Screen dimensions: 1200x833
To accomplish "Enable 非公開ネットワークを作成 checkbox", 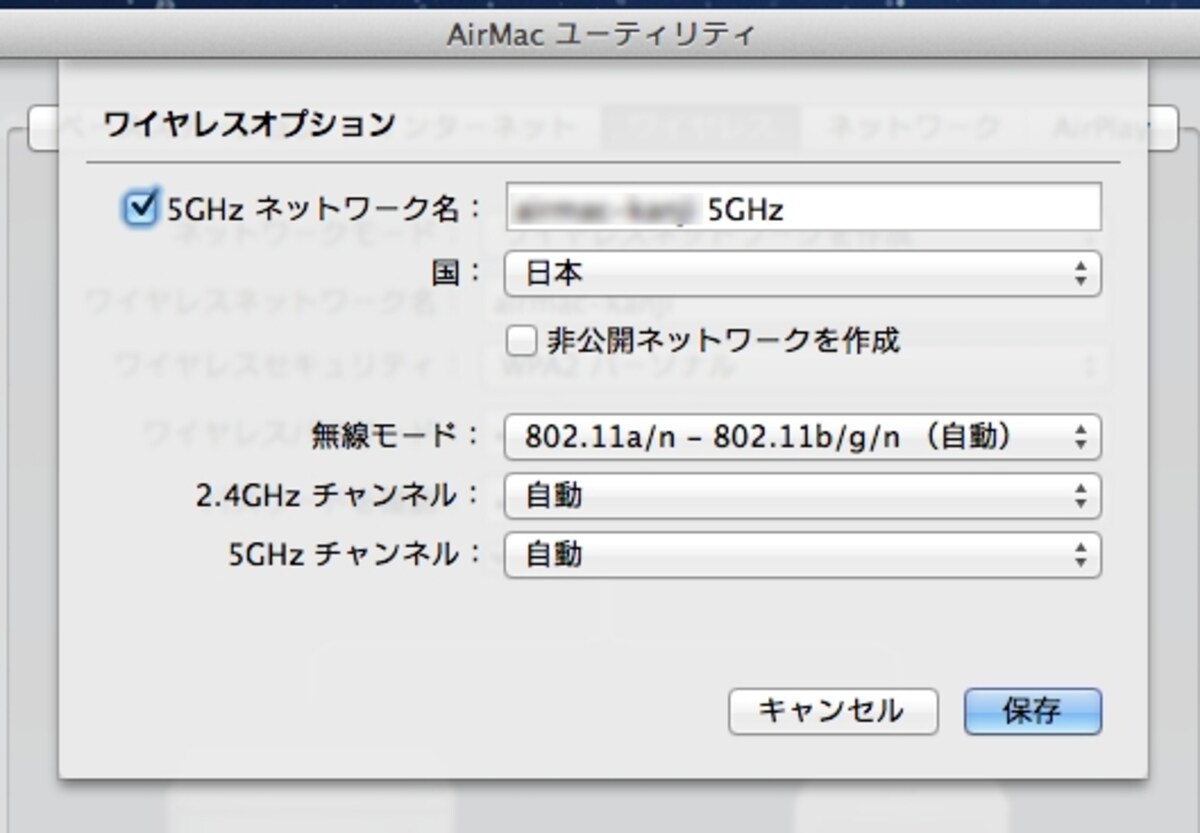I will tap(522, 341).
